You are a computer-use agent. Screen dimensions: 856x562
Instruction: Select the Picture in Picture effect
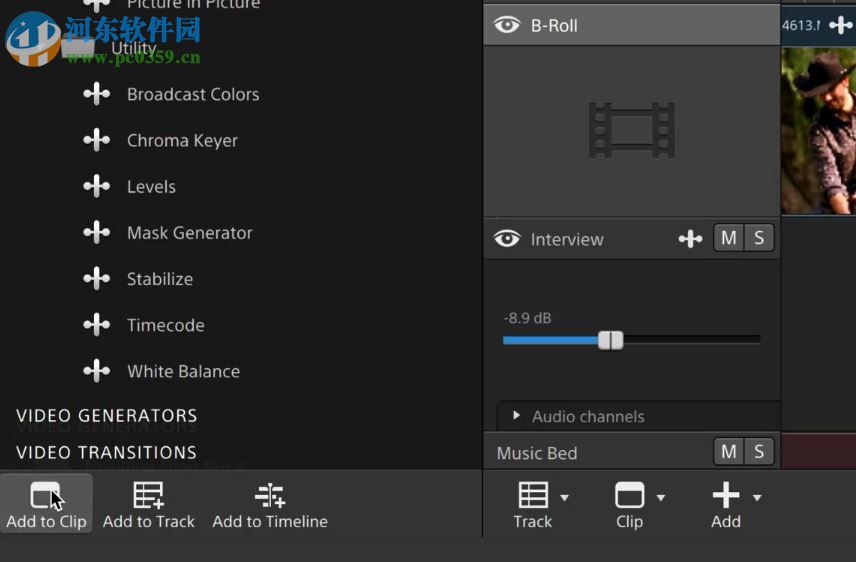click(x=193, y=5)
